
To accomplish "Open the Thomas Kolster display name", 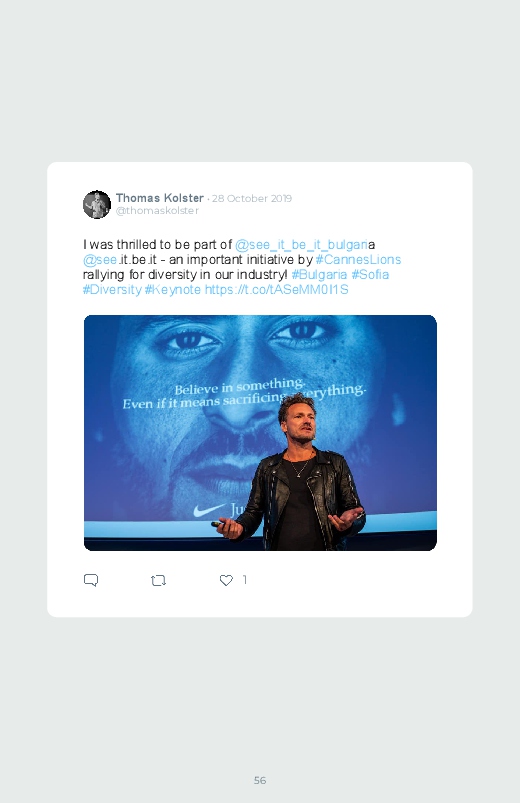I will 160,198.
